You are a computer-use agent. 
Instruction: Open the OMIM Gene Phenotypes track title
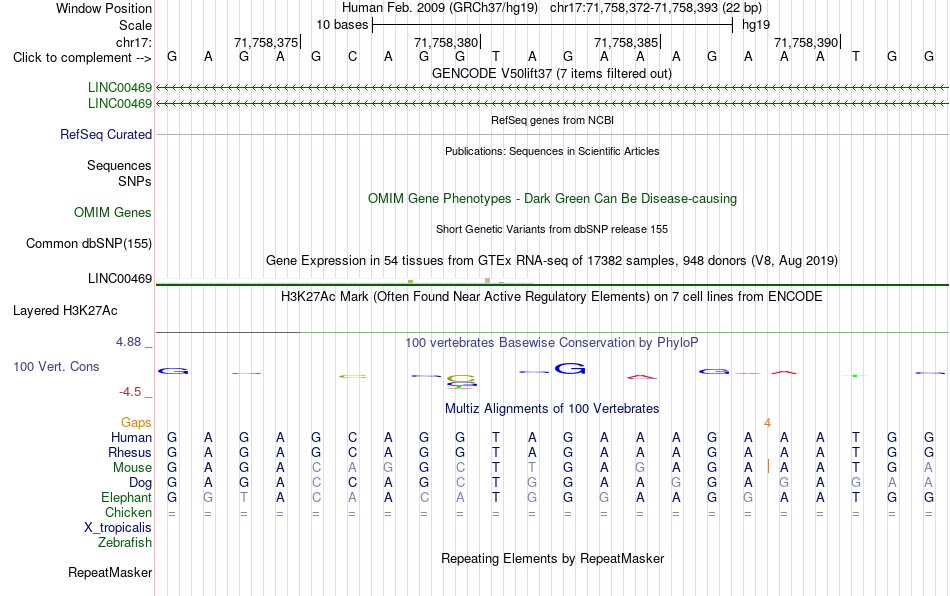click(552, 199)
